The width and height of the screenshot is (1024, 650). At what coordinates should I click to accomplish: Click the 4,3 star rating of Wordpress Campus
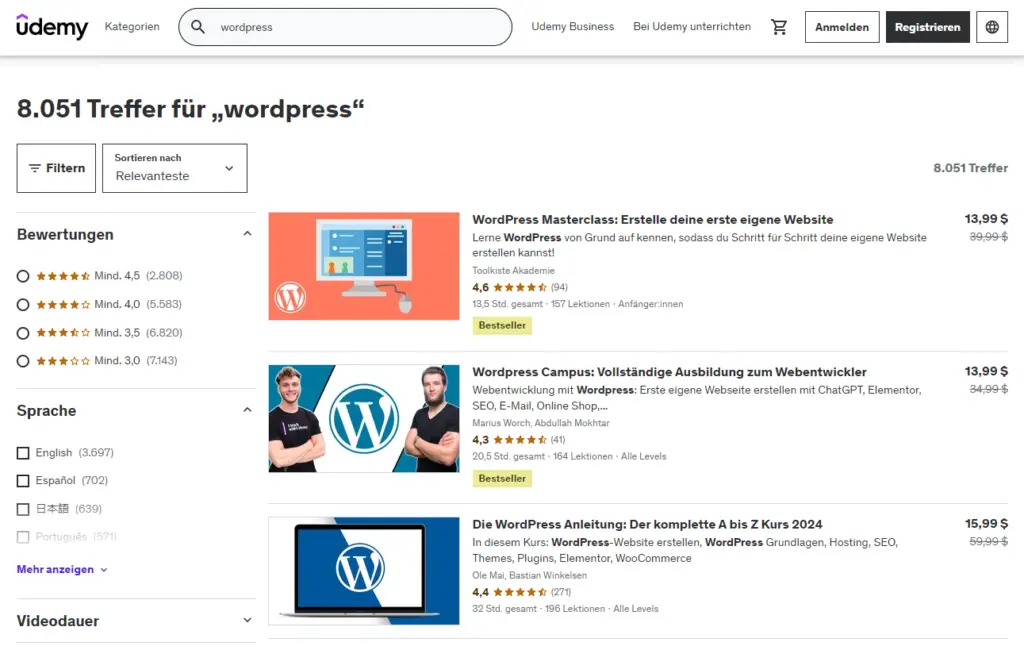click(x=519, y=440)
